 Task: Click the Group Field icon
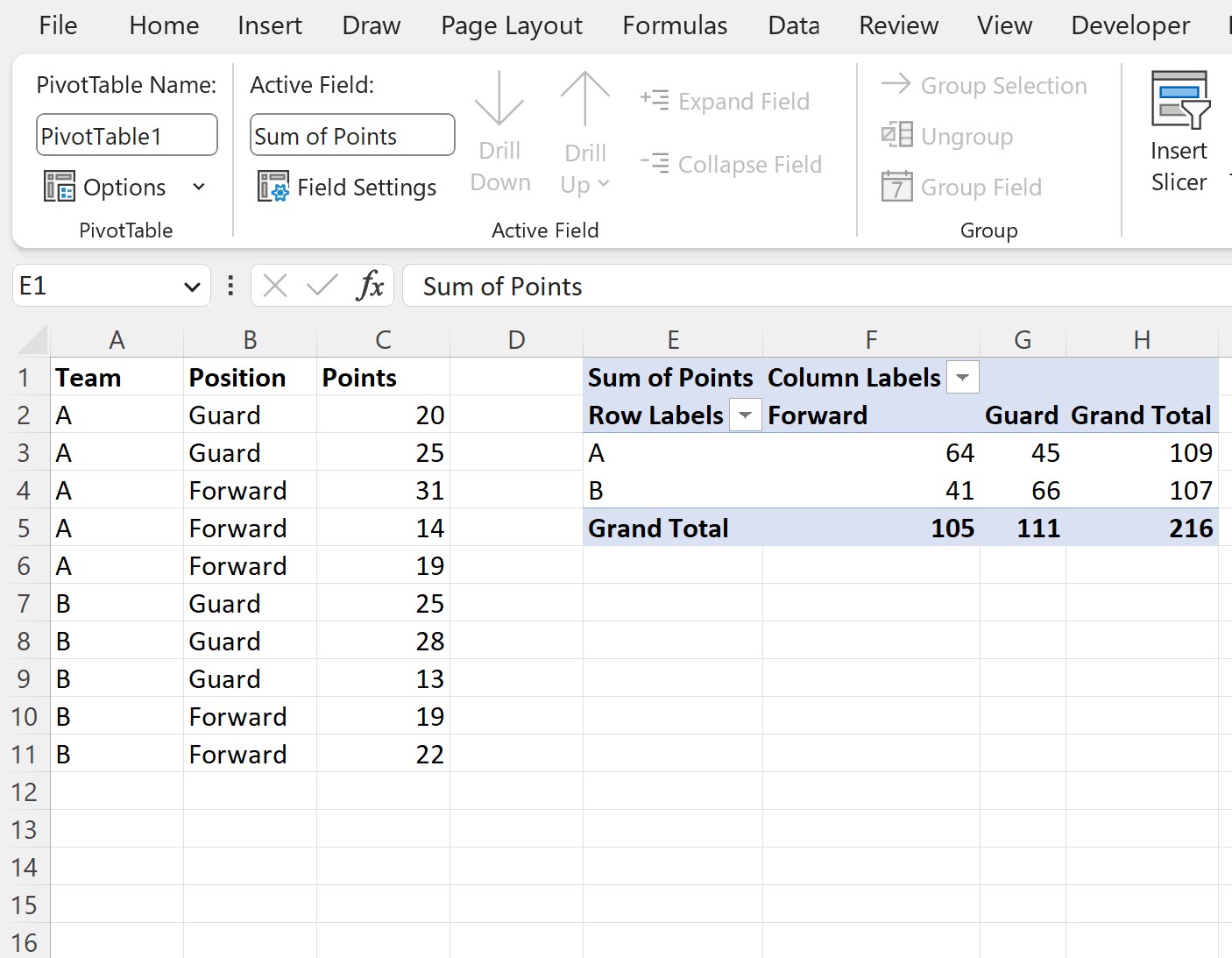pyautogui.click(x=895, y=187)
